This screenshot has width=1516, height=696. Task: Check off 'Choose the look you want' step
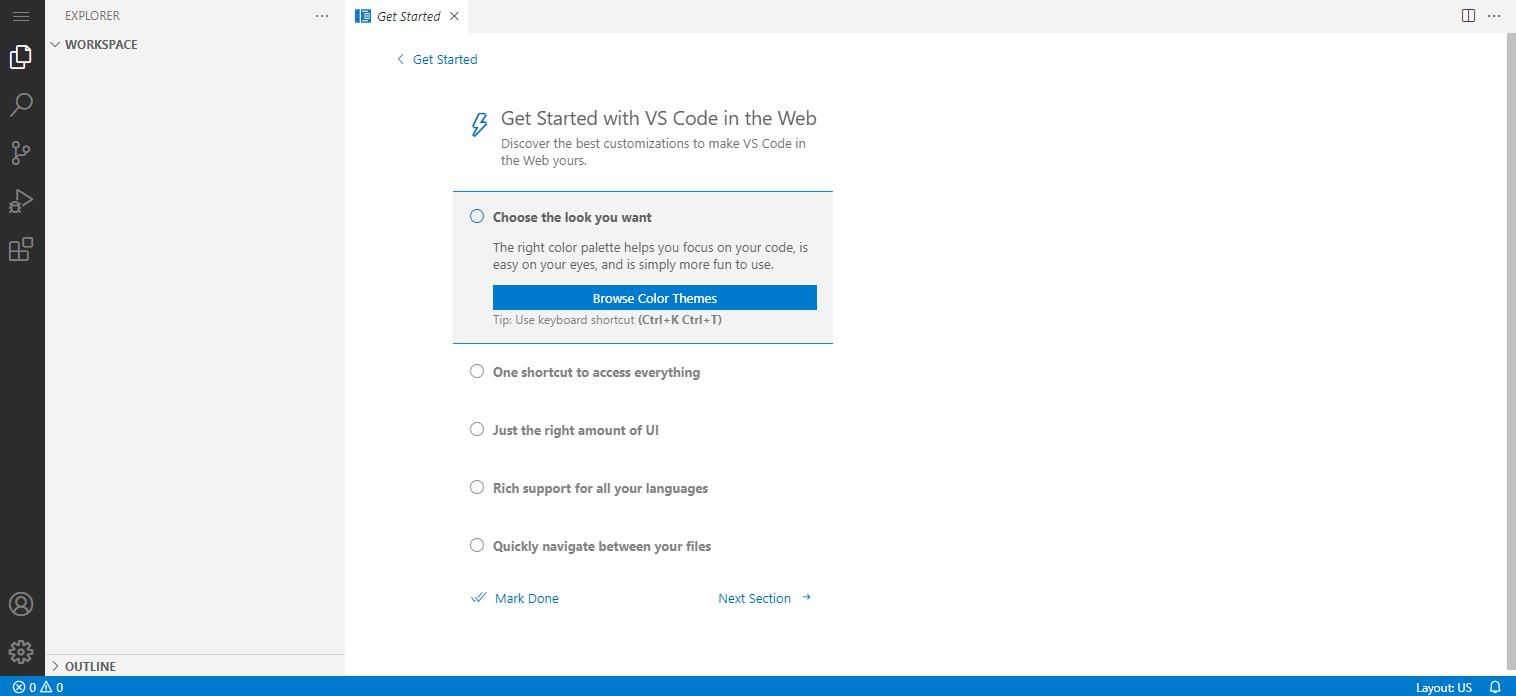pyautogui.click(x=477, y=217)
